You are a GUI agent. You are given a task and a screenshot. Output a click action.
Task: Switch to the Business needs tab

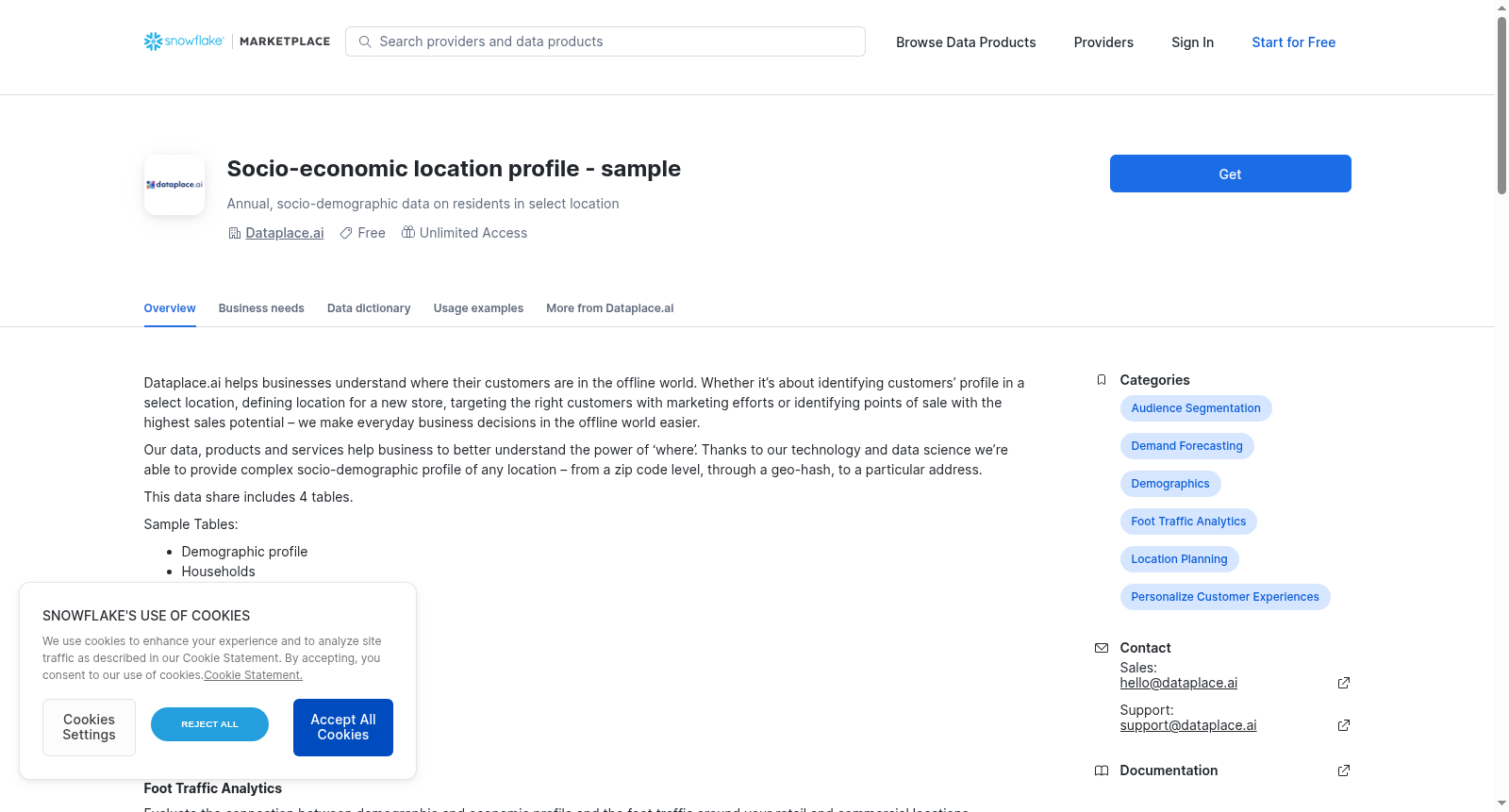tap(261, 308)
